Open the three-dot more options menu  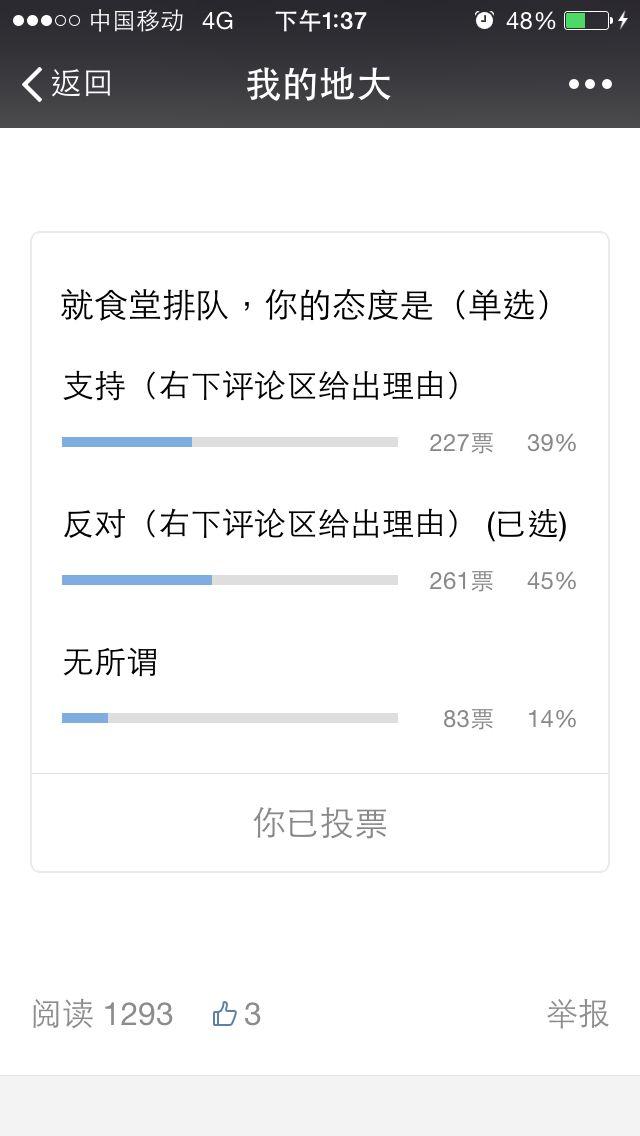[590, 85]
